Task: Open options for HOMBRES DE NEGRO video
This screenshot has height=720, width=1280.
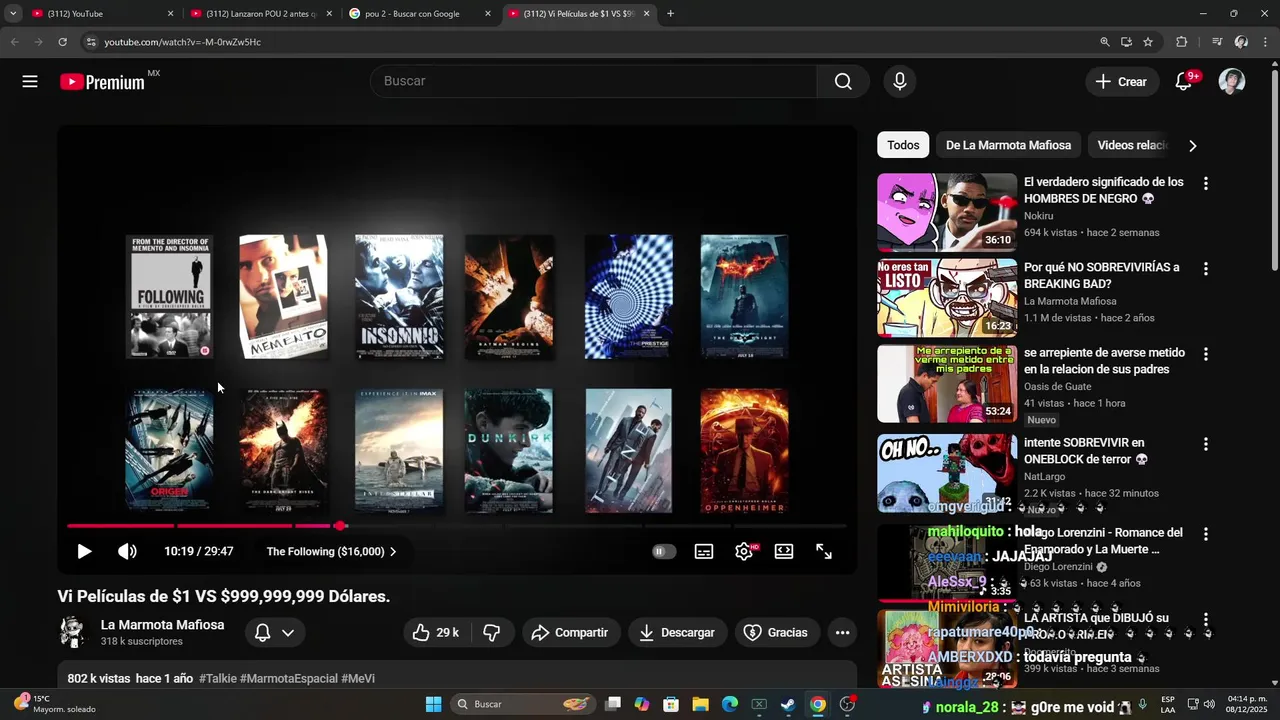Action: click(x=1206, y=184)
